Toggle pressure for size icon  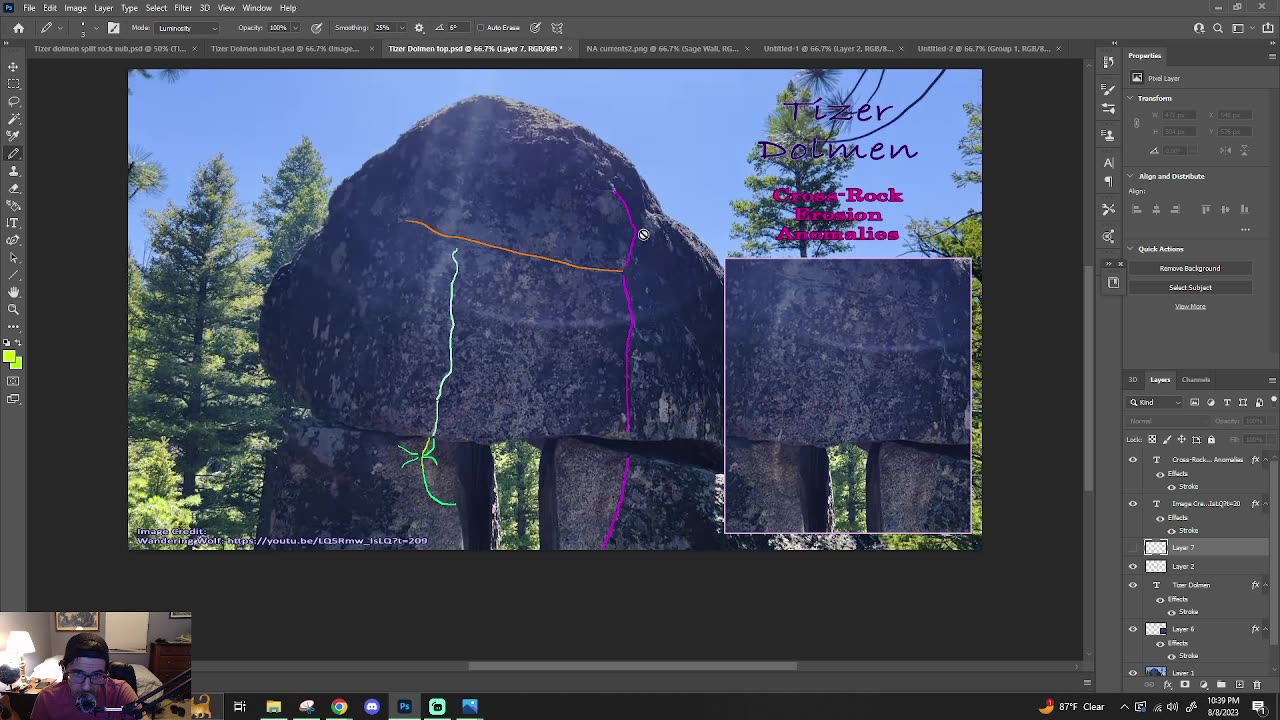coord(536,28)
